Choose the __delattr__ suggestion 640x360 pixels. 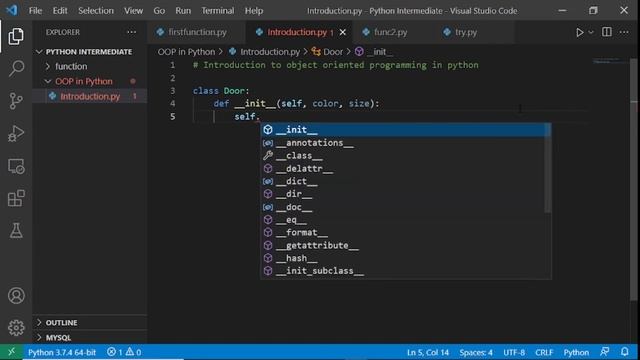click(406, 169)
